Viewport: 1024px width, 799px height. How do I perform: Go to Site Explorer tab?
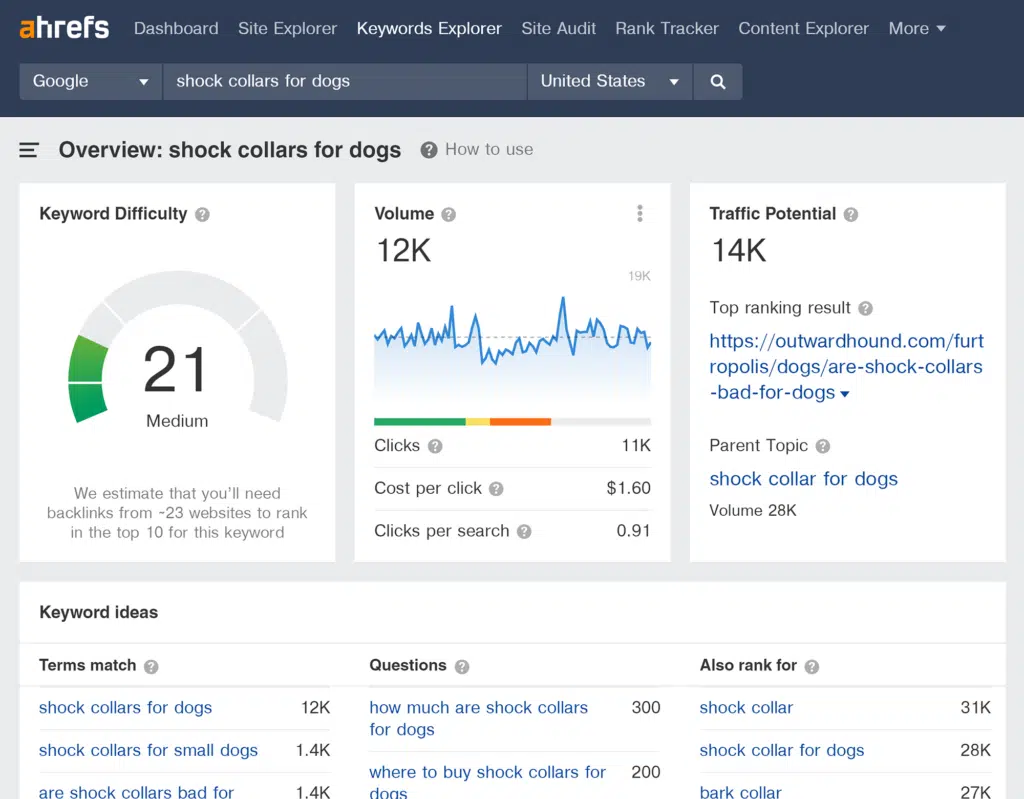pyautogui.click(x=287, y=28)
